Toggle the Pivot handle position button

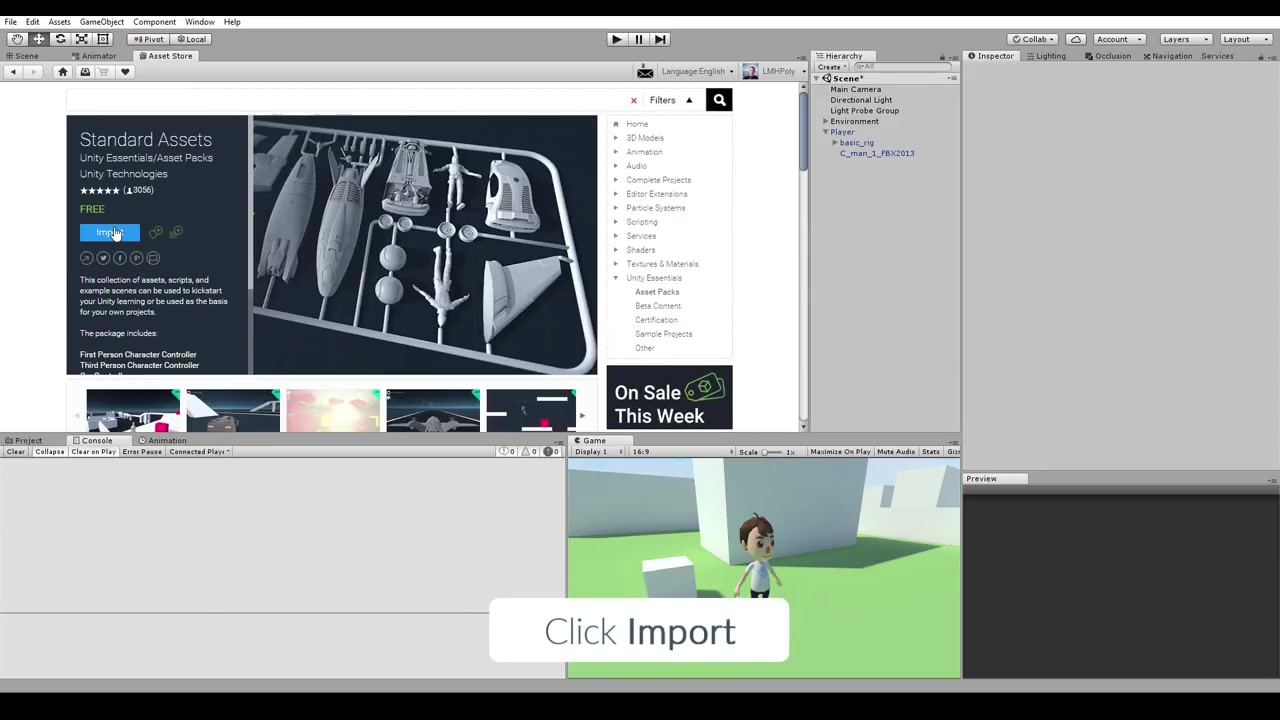point(147,39)
